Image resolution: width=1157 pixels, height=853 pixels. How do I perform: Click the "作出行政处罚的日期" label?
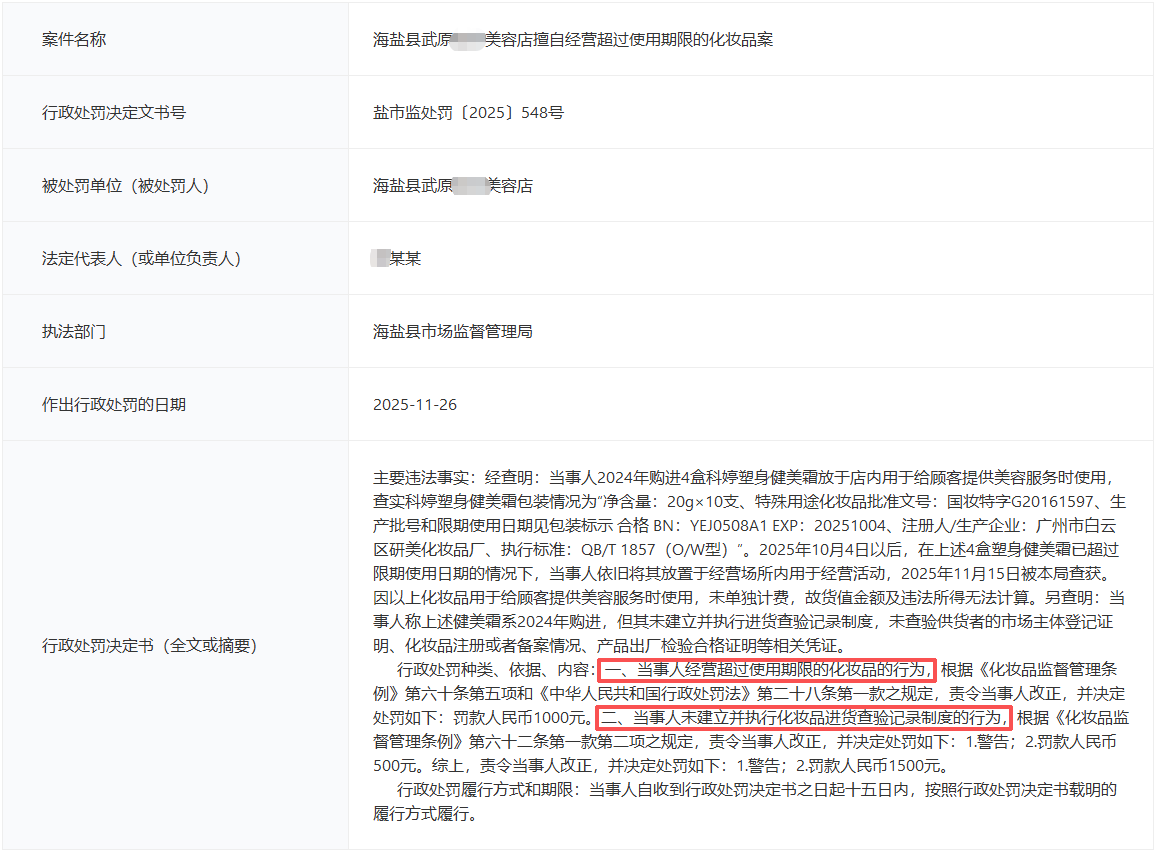pos(114,405)
